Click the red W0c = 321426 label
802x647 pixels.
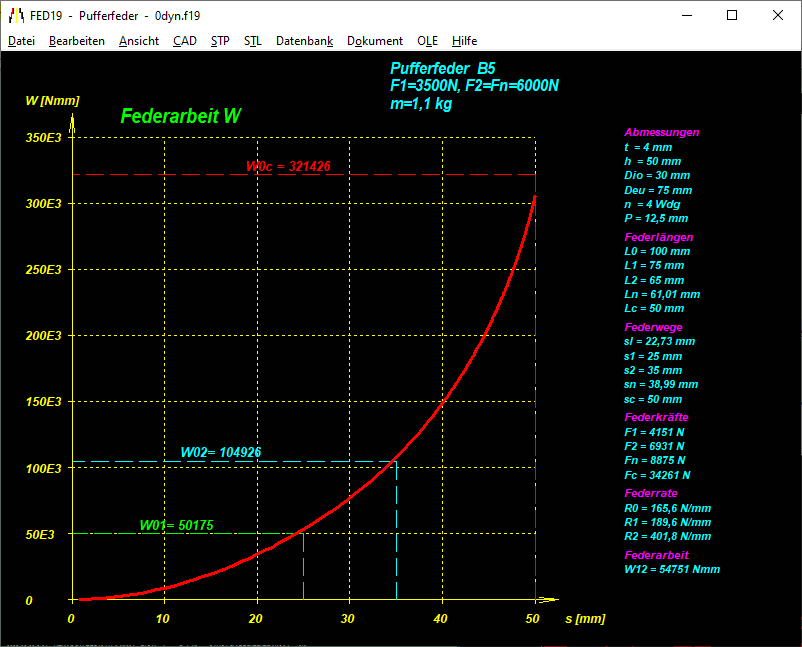(288, 166)
